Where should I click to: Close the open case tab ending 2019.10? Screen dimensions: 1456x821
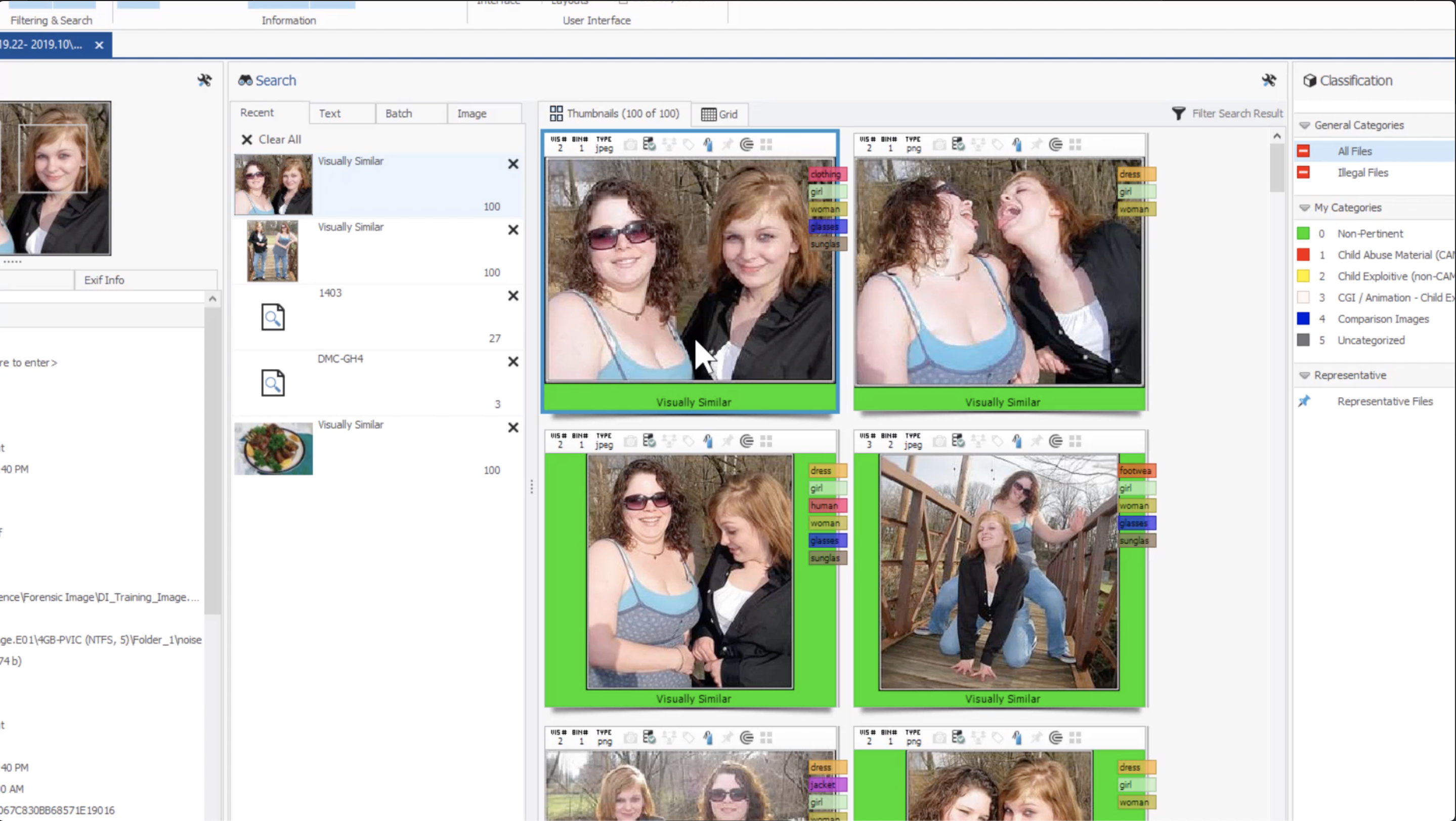tap(99, 45)
